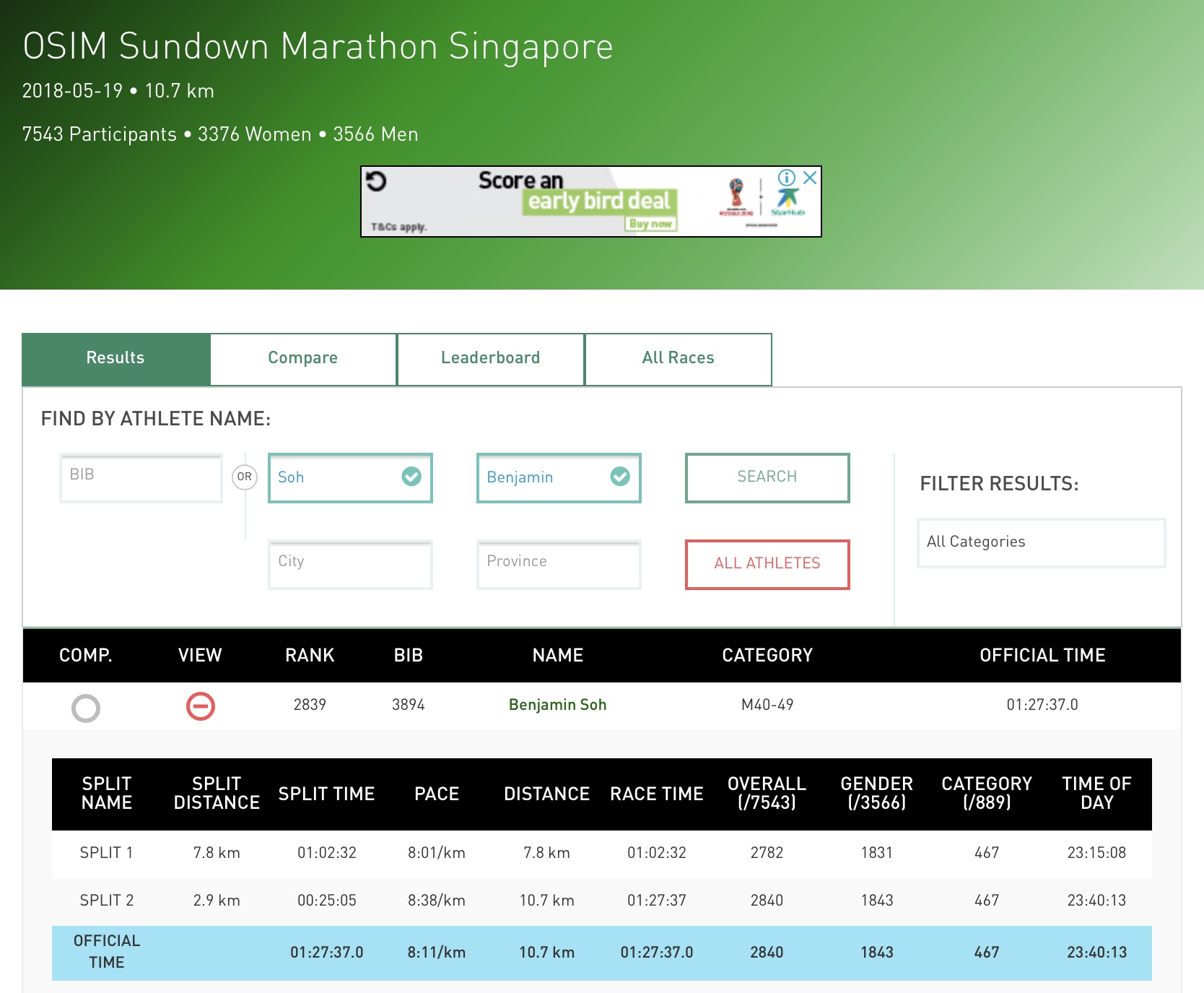Click the Buy now ad button
Viewport: 1204px width, 993px height.
click(650, 224)
